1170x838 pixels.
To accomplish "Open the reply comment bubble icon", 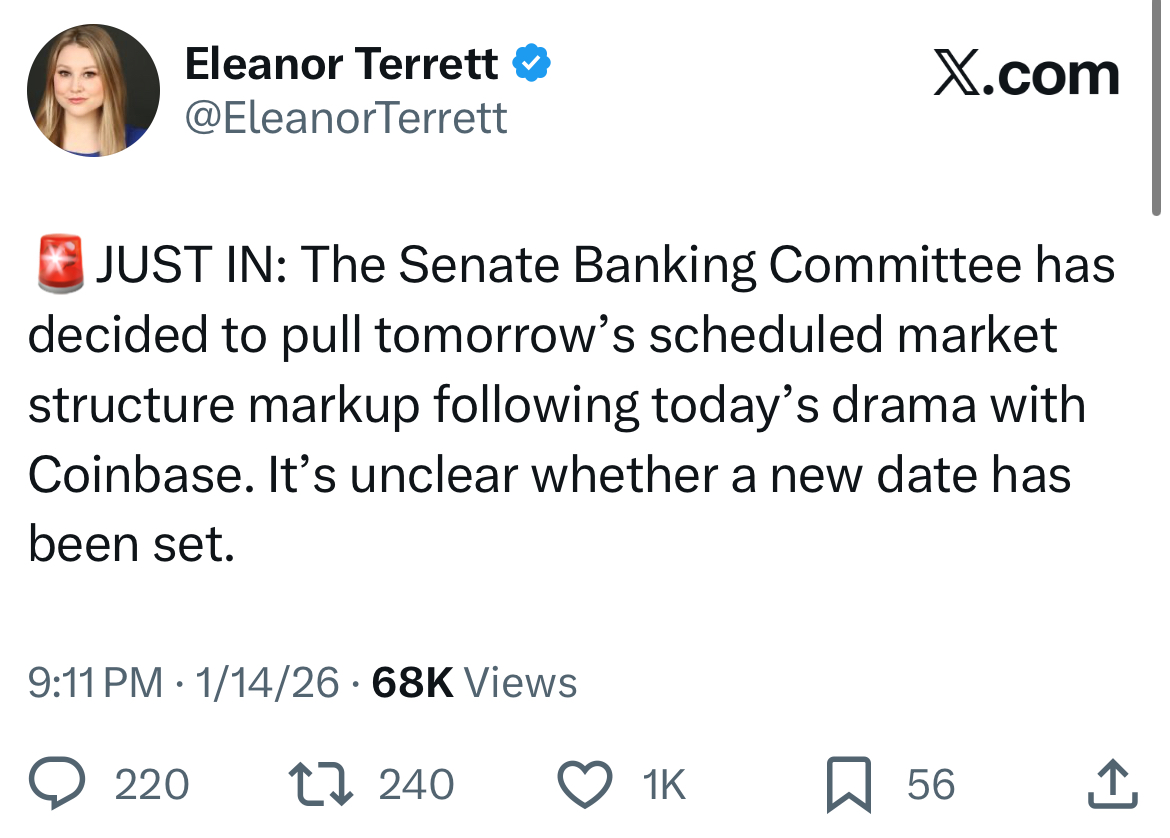I will coord(57,783).
